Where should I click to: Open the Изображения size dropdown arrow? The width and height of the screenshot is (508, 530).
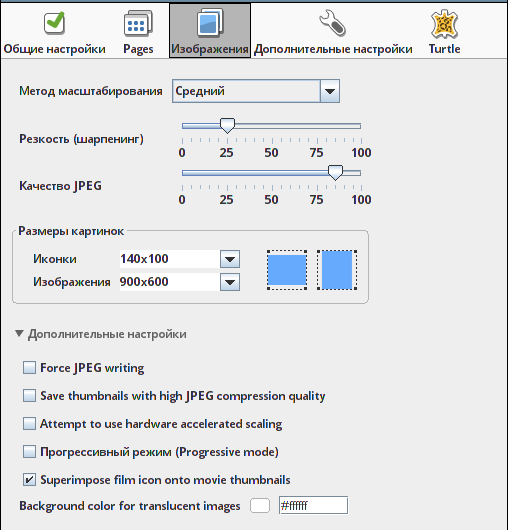tap(230, 282)
